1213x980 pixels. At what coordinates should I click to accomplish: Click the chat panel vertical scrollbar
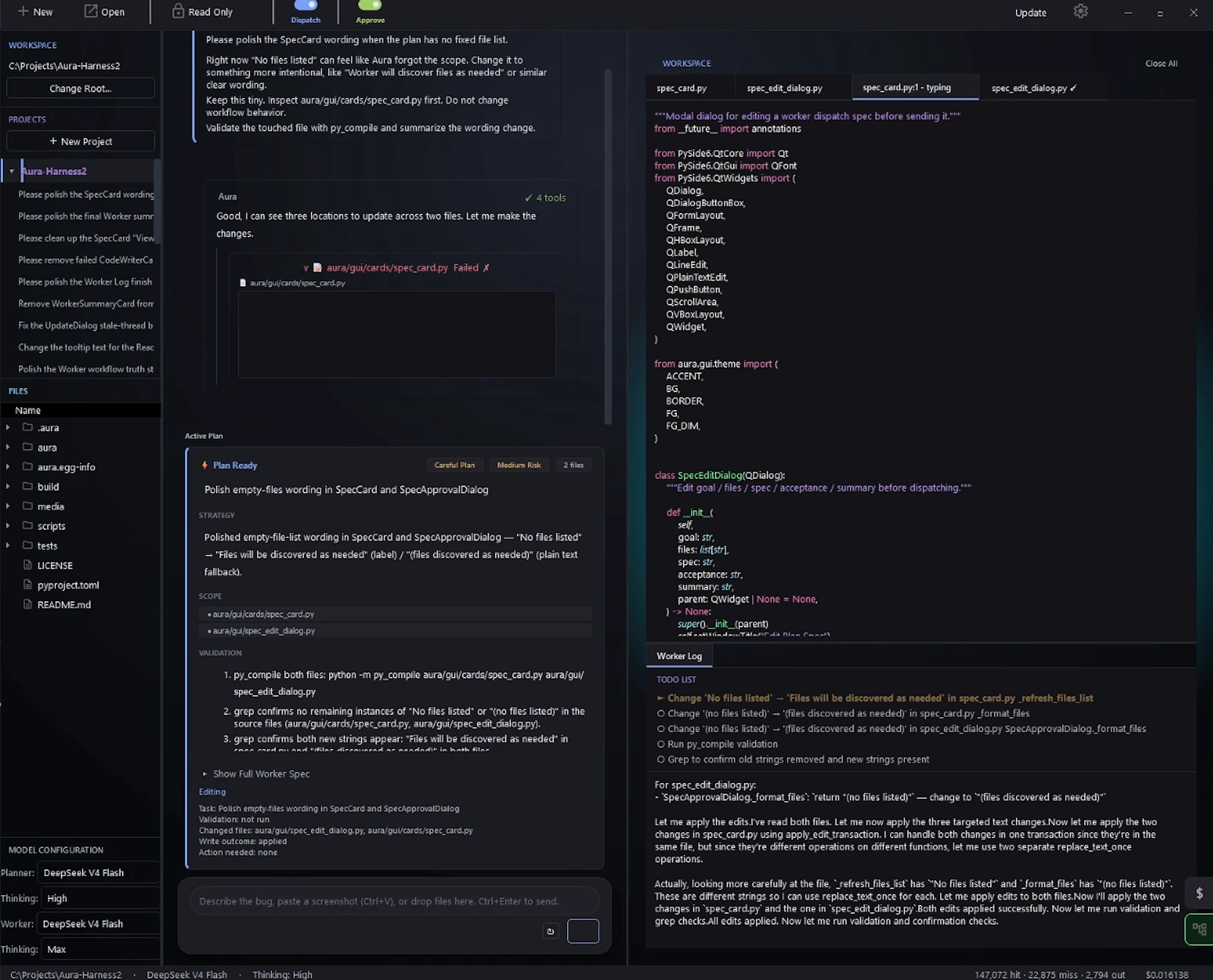[608, 246]
